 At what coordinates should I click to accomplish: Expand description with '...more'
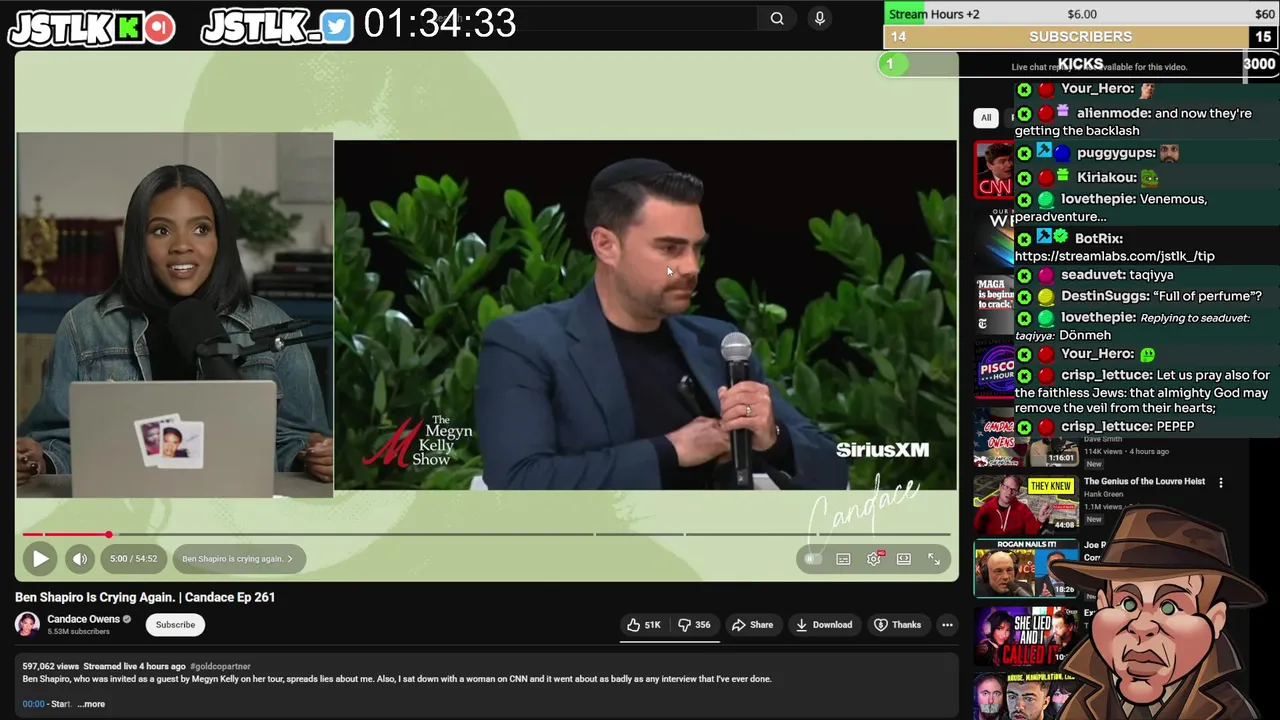tap(91, 704)
